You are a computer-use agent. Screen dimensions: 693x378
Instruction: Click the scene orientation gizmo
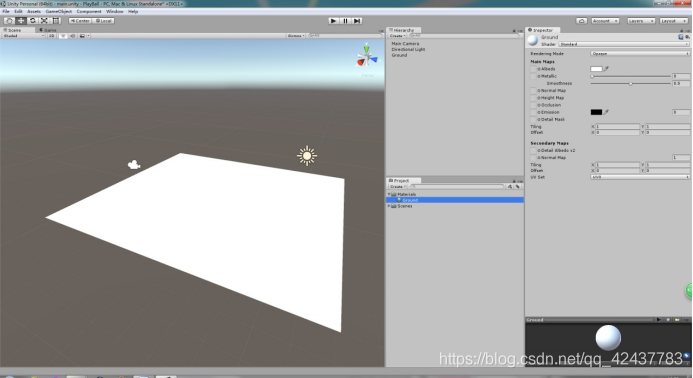click(x=367, y=57)
